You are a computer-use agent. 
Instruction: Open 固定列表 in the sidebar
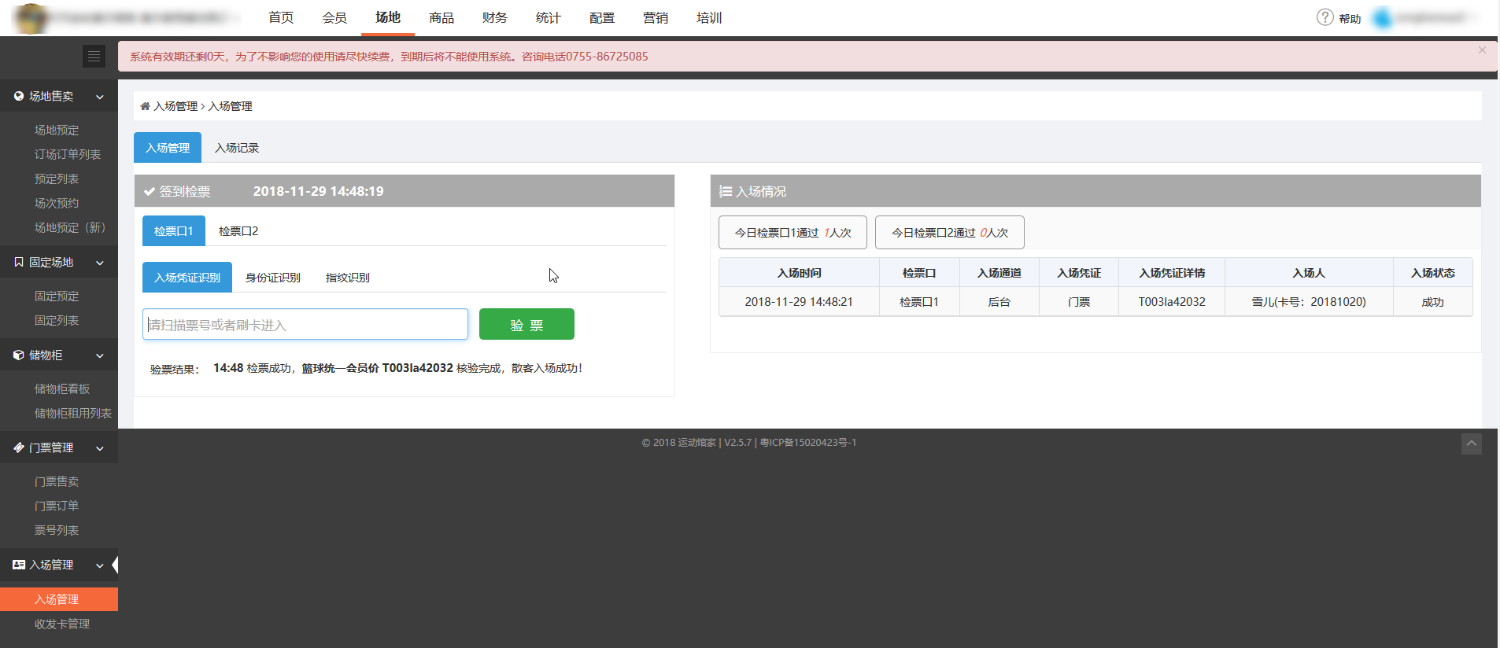pos(57,321)
